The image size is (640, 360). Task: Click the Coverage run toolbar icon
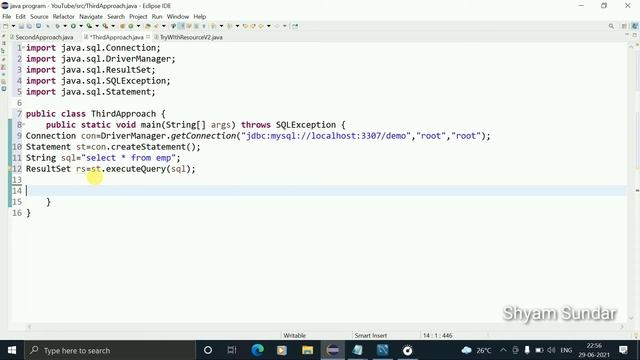pos(89,26)
